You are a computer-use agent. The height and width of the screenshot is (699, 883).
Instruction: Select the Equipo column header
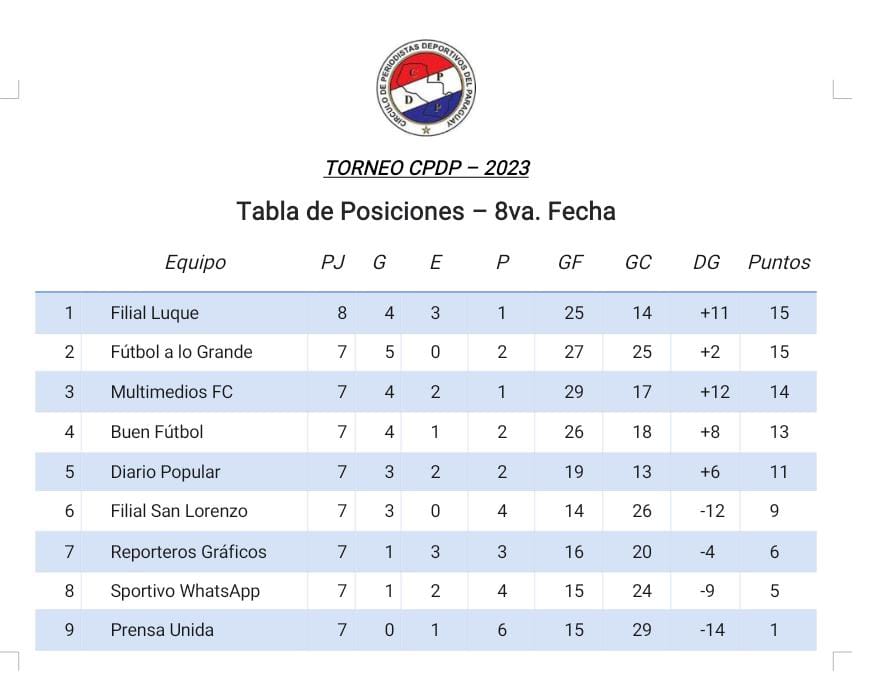click(195, 262)
